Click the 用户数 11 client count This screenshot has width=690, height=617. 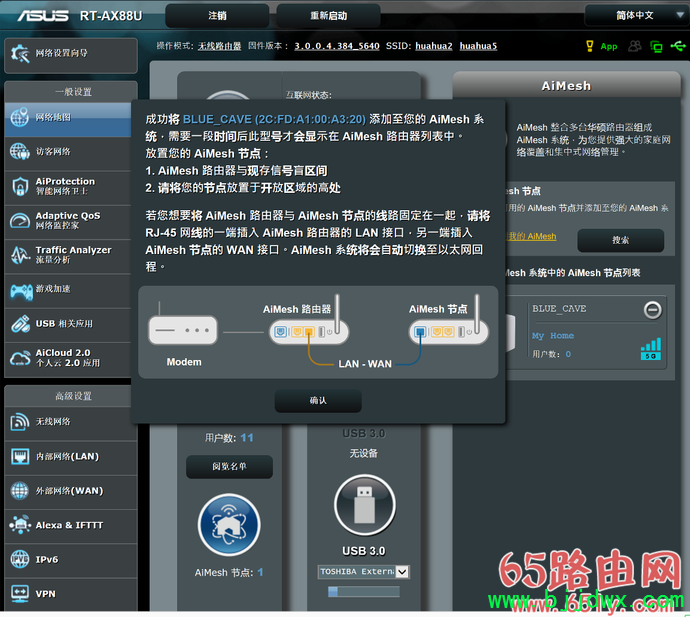[x=229, y=438]
